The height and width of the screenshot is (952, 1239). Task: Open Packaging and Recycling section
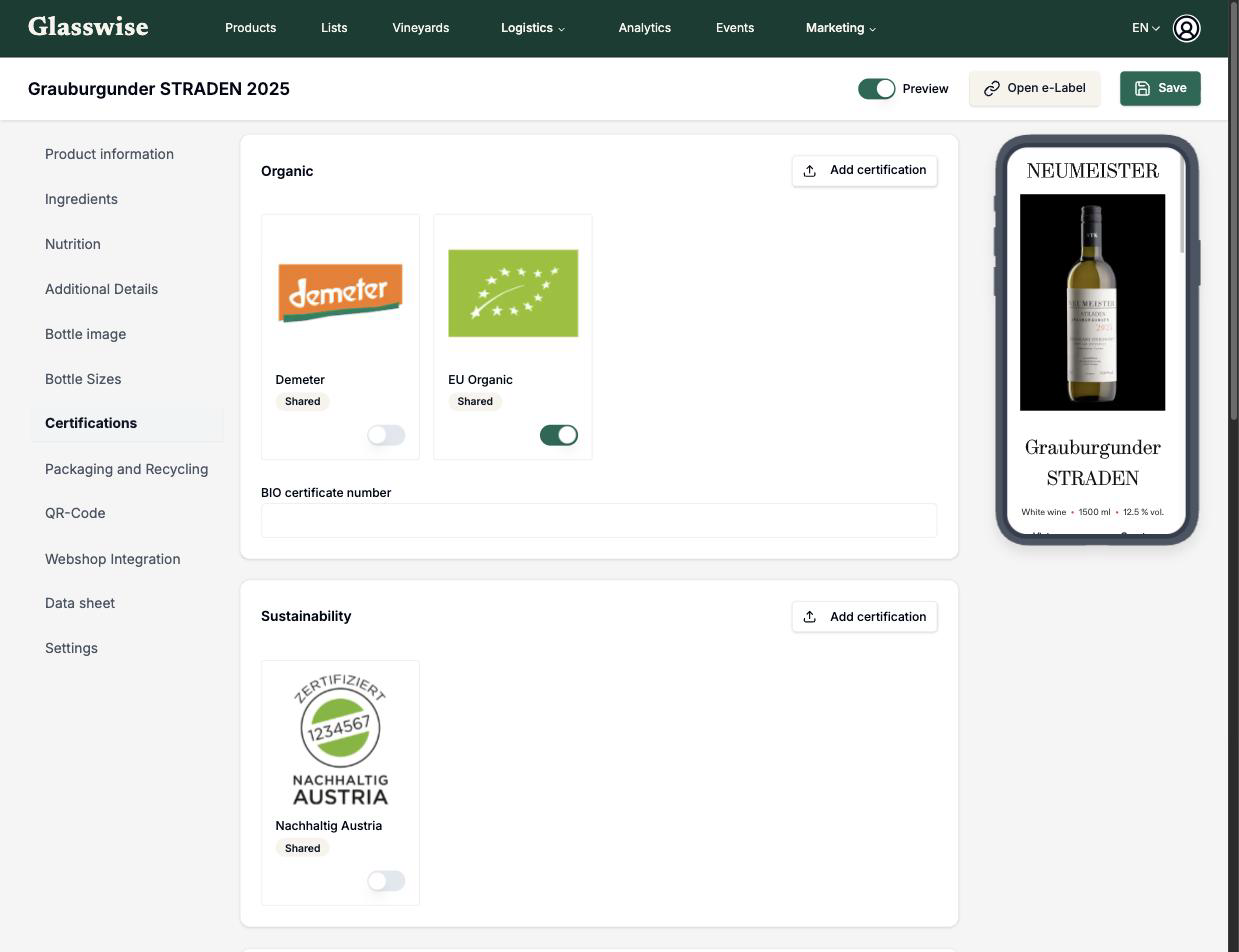126,469
